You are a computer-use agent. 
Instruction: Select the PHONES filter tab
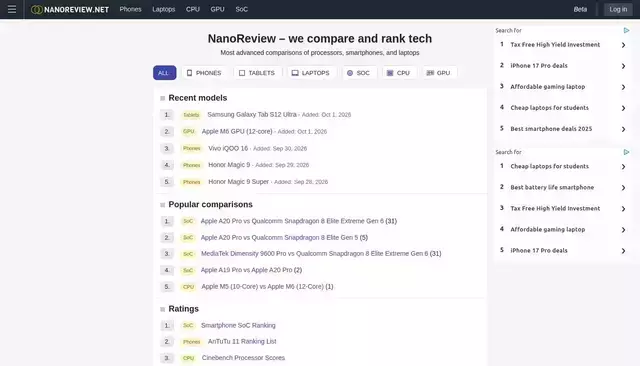click(x=204, y=73)
